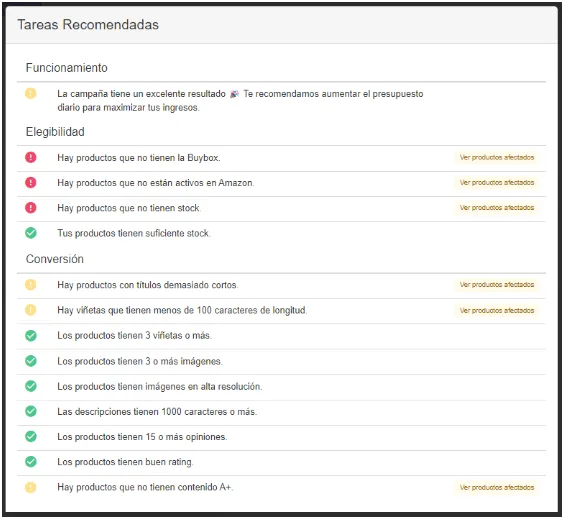565x520 pixels.
Task: Click the 'Elegibilidad' section heading
Action: coord(55,132)
